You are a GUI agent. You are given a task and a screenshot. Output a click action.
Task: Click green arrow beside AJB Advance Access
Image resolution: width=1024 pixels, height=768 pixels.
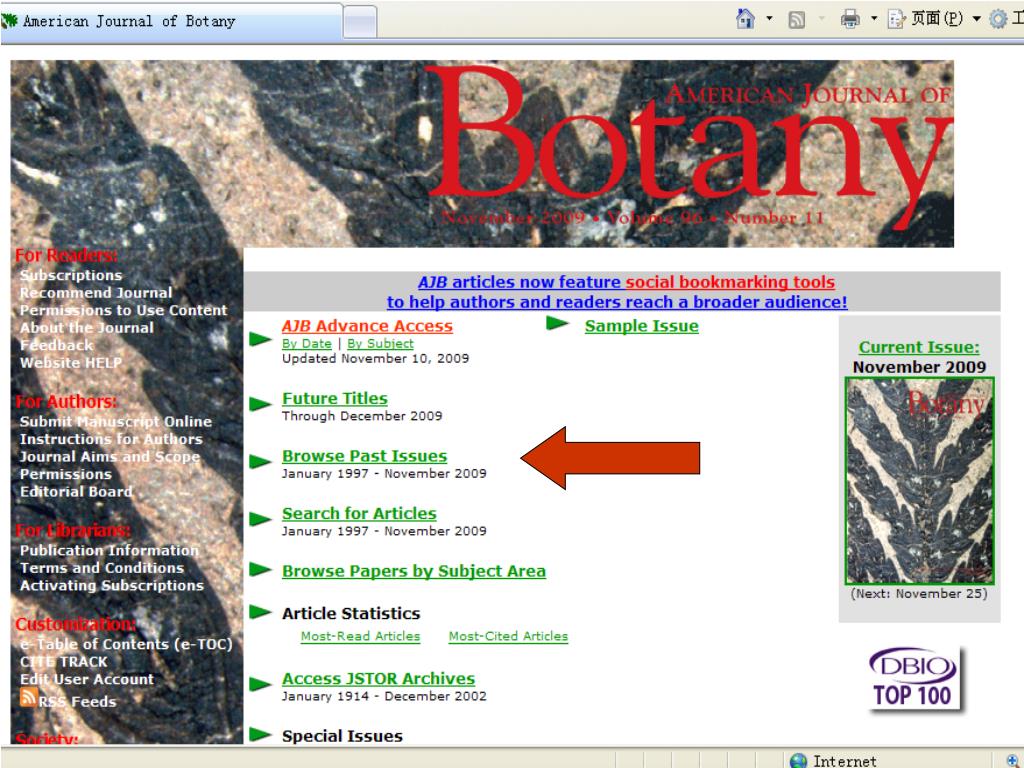[260, 338]
